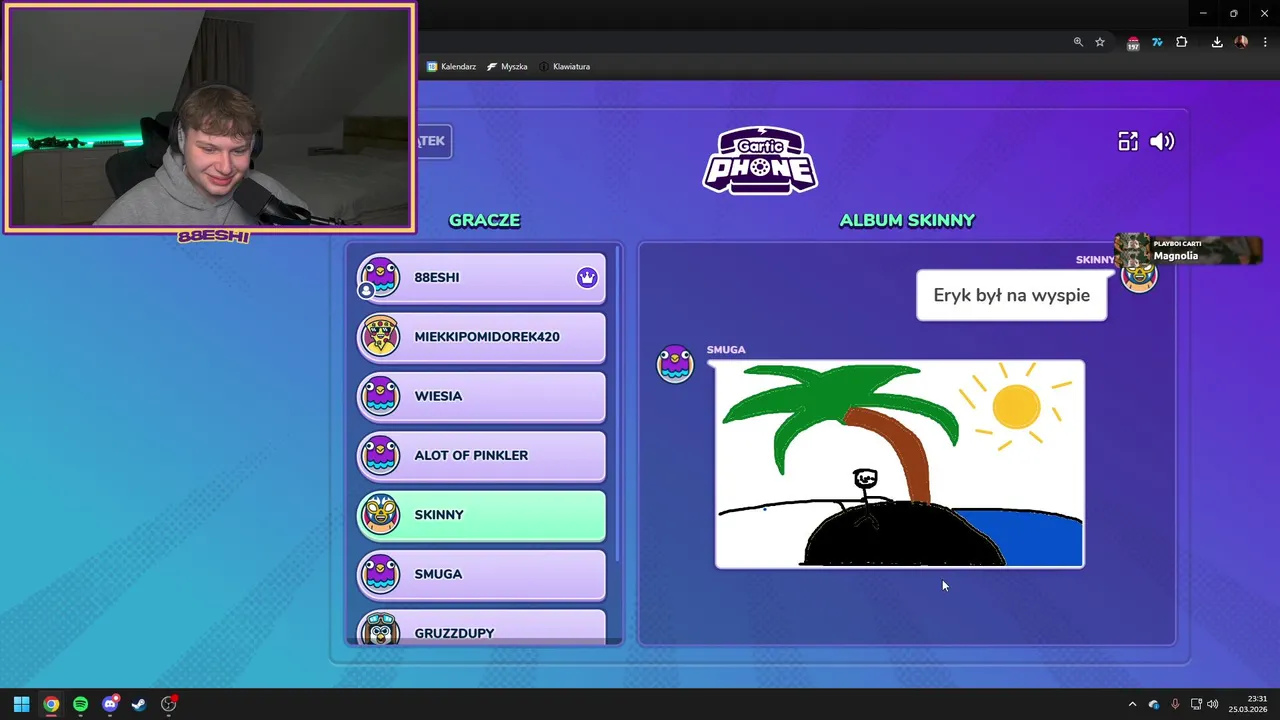Open Chrome downloads

point(1217,42)
